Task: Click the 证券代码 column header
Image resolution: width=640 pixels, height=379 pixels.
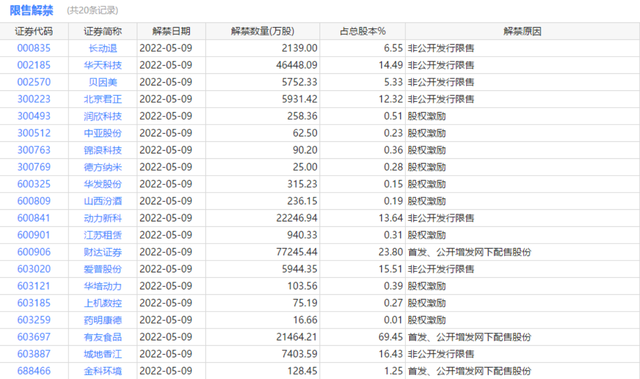Action: tap(34, 31)
